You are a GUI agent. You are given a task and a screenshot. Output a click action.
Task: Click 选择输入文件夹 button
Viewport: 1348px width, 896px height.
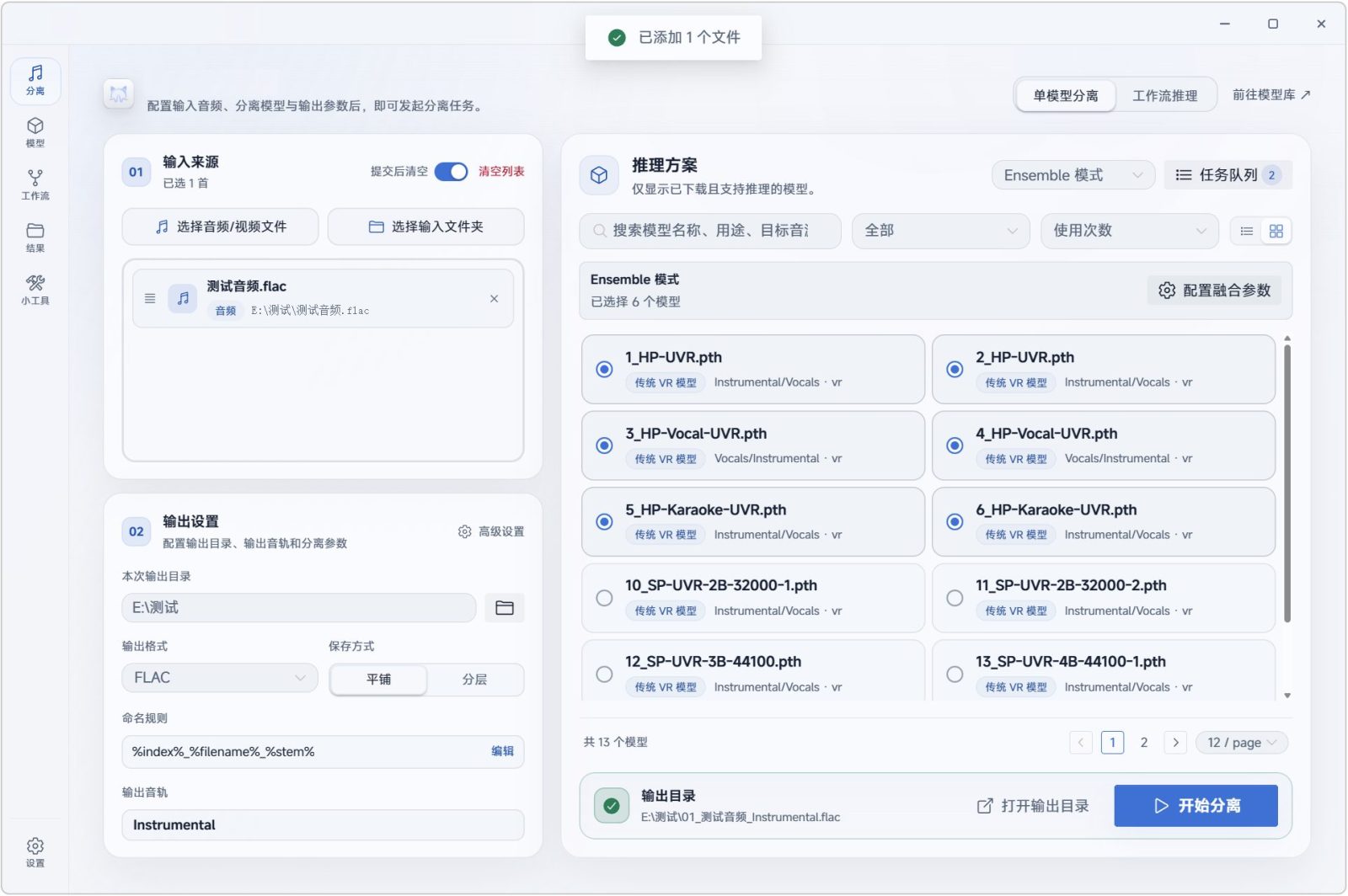click(426, 227)
